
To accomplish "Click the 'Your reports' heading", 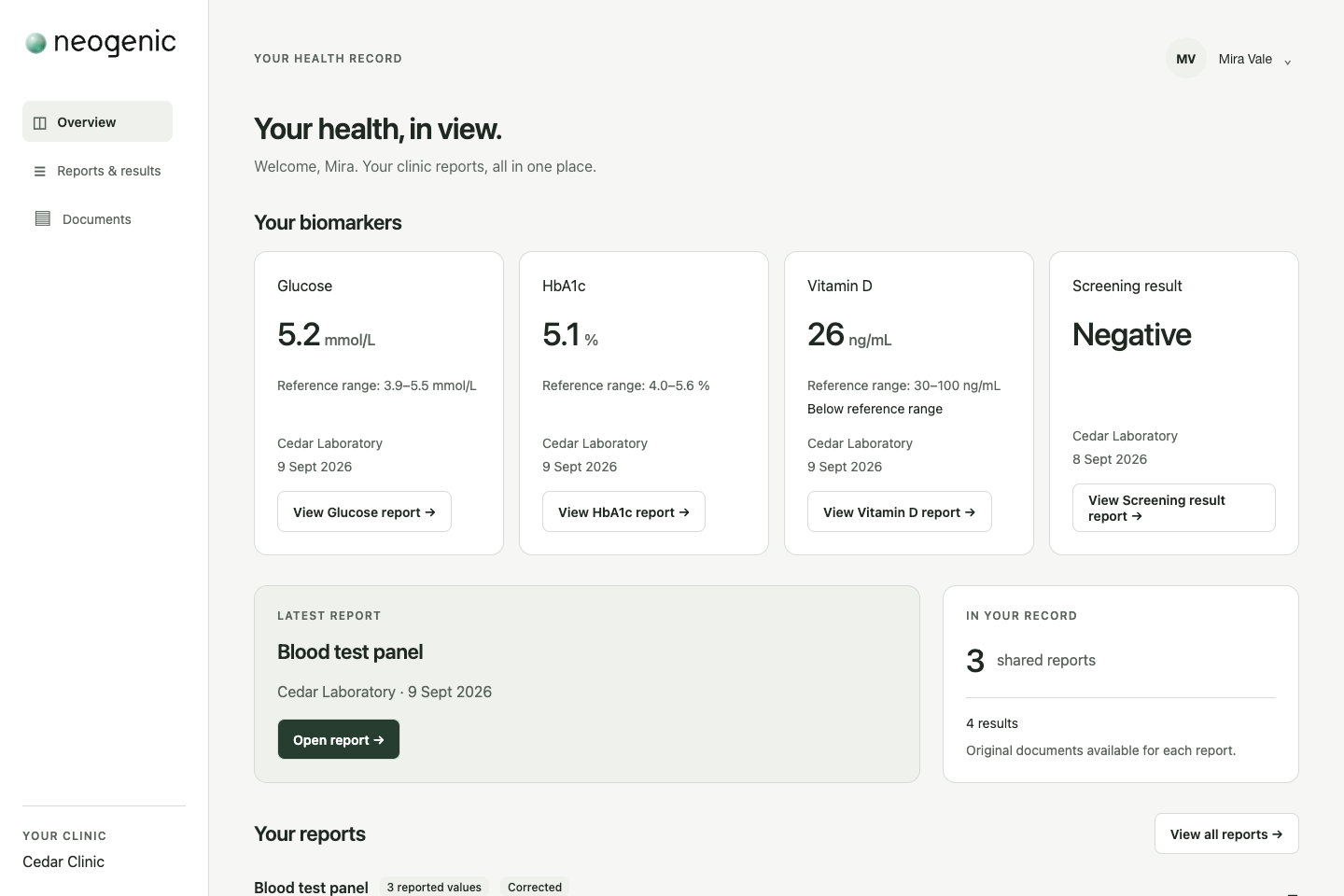I will pyautogui.click(x=310, y=833).
